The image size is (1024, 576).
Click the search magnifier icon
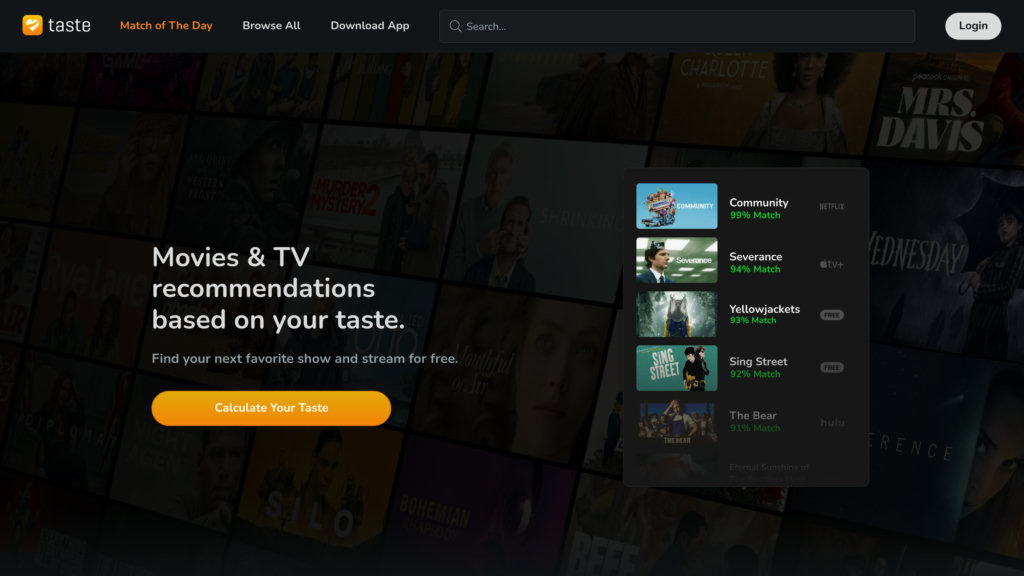[x=455, y=26]
